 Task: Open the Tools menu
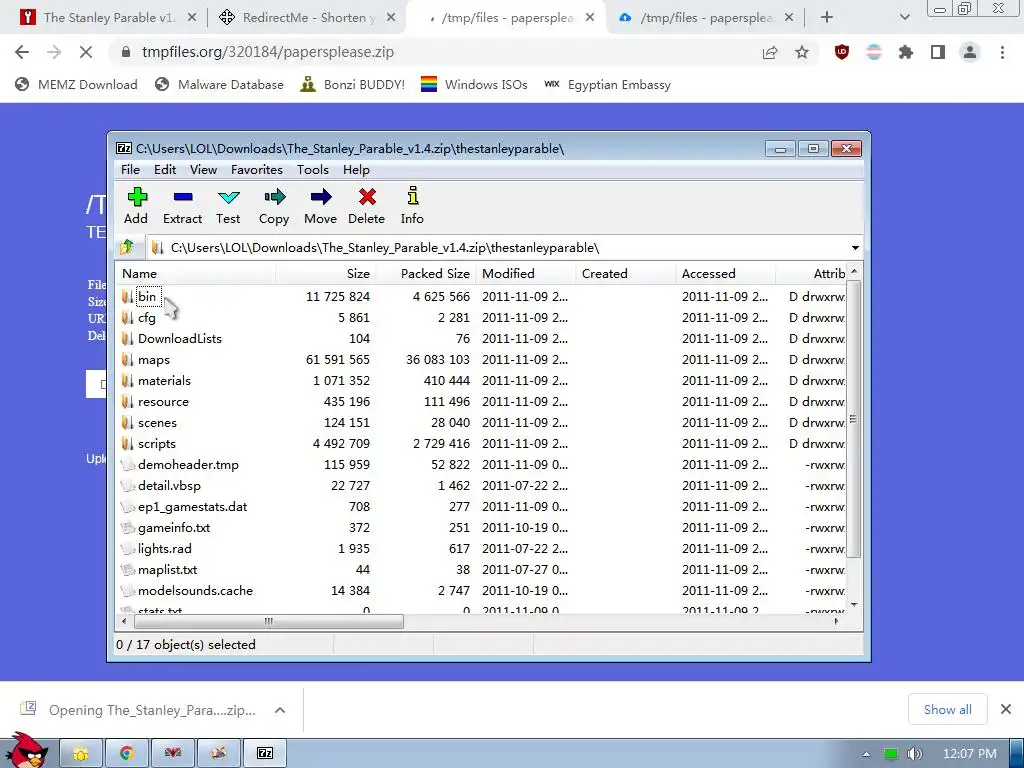313,170
